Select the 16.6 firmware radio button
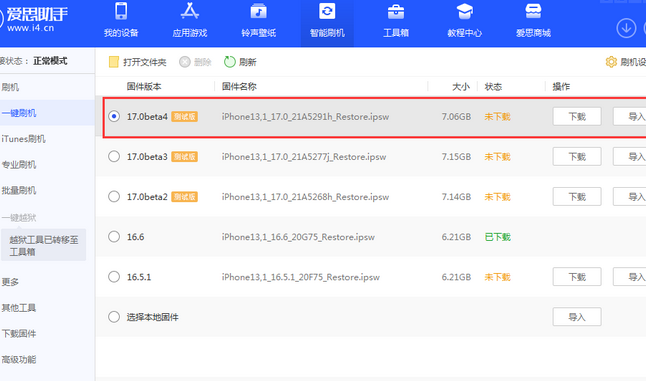This screenshot has height=381, width=646. 114,237
